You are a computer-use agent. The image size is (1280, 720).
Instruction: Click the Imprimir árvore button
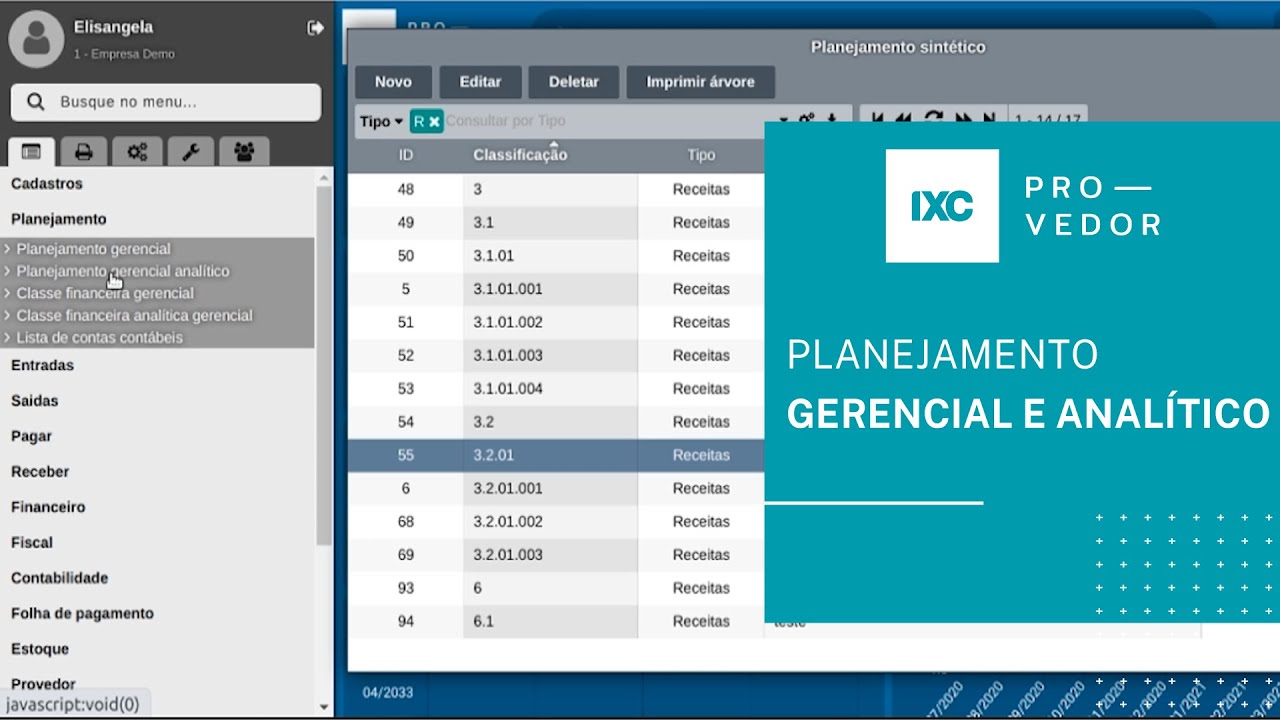[x=701, y=82]
